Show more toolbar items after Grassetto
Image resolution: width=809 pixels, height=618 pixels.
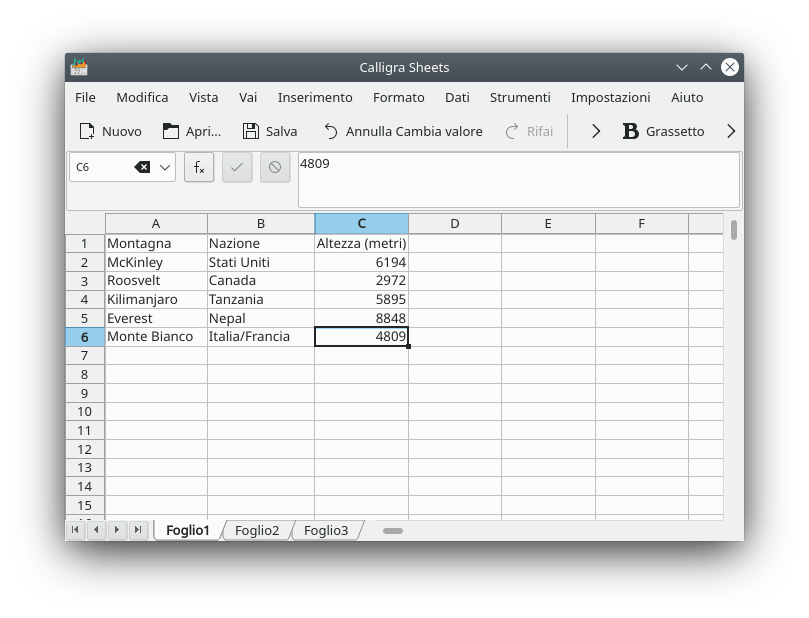click(730, 131)
